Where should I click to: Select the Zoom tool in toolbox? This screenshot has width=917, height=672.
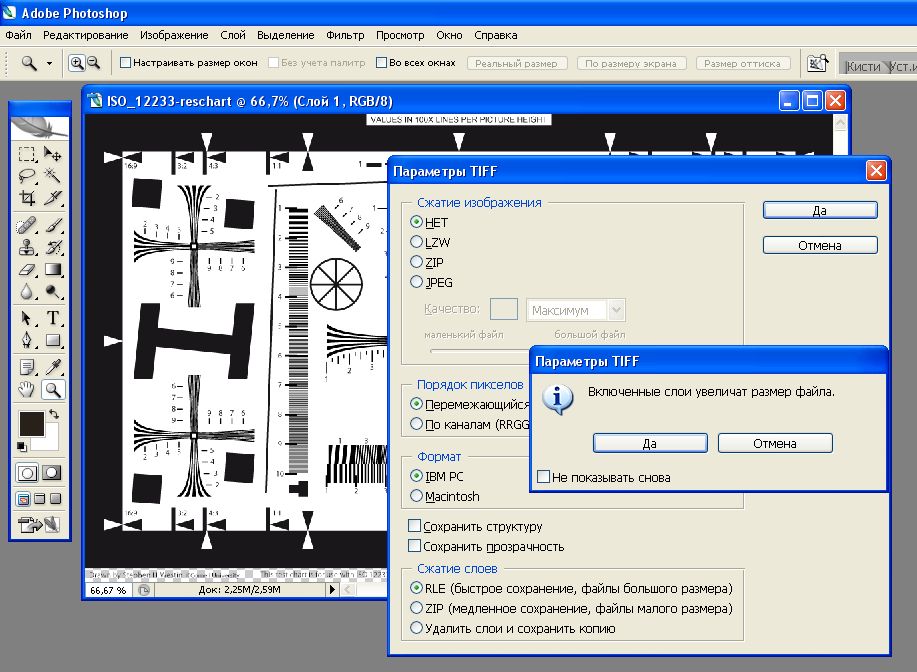pos(53,389)
